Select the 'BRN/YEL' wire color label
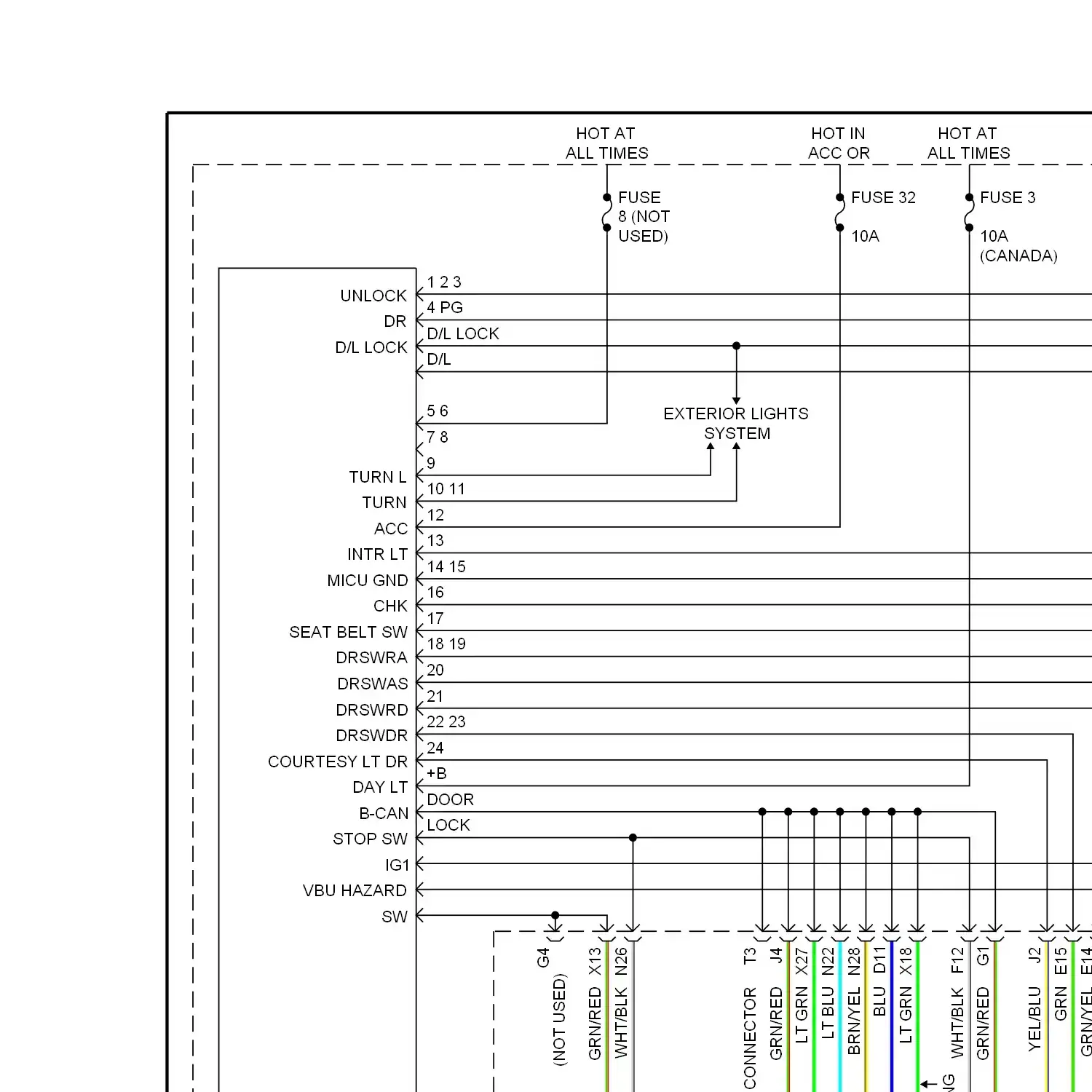The image size is (1092, 1092). (x=854, y=1021)
